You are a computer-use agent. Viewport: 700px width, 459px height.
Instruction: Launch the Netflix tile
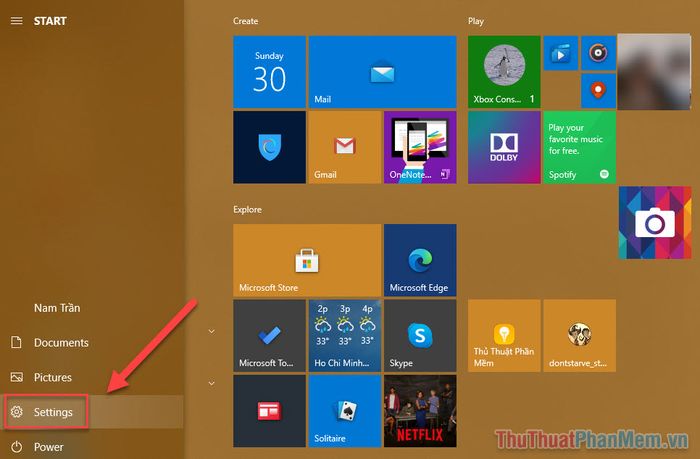coord(420,411)
